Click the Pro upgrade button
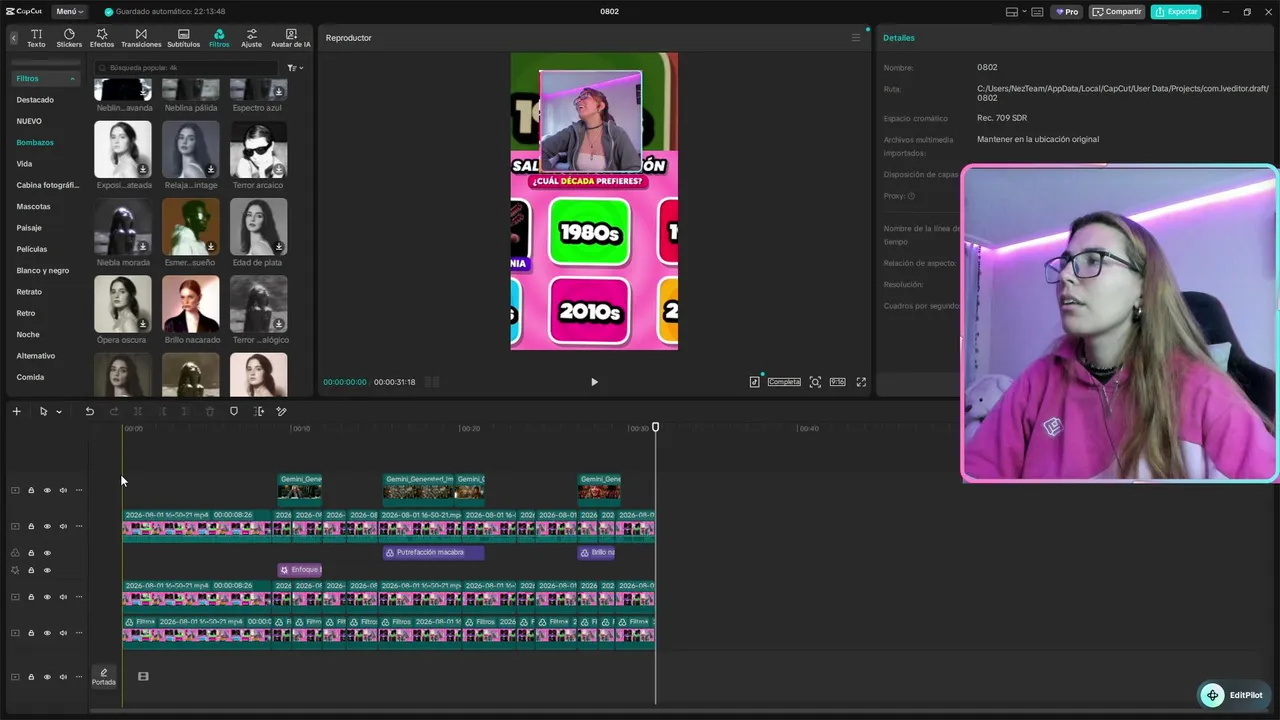 (1067, 12)
